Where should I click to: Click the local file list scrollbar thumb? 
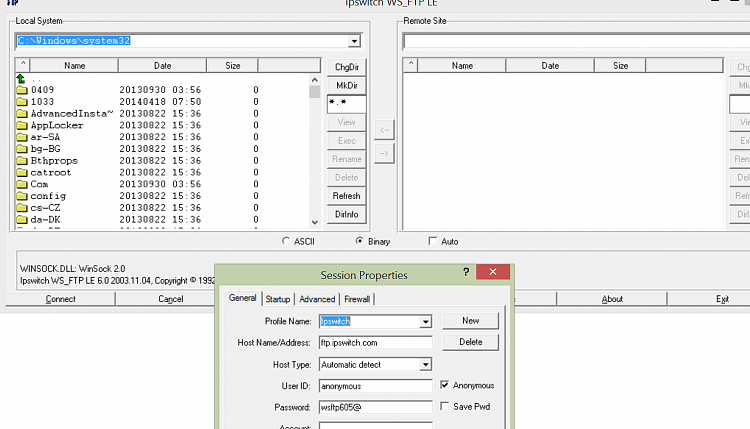pos(314,92)
